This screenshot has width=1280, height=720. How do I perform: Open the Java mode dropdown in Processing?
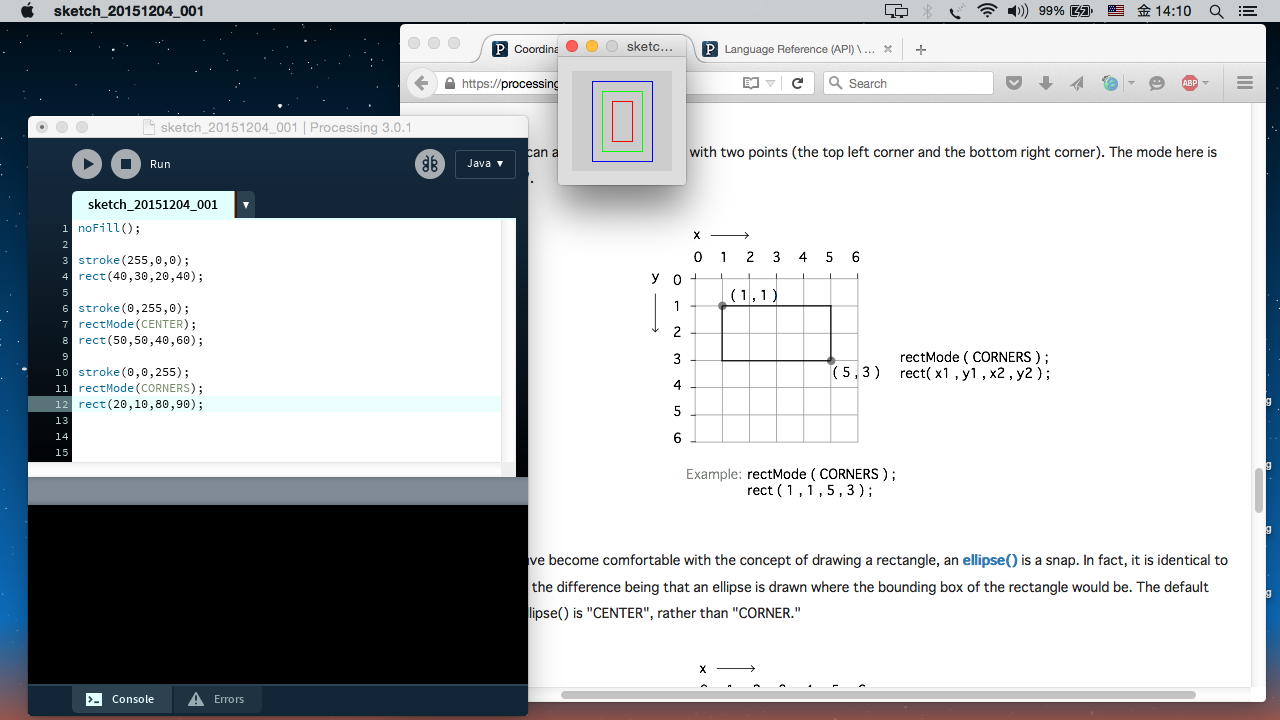click(486, 164)
